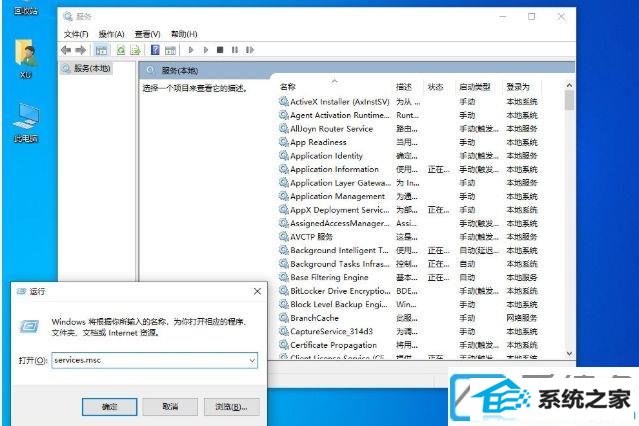Select CaptureService_314d3 row
Viewport: 639px width, 426px height.
point(408,331)
